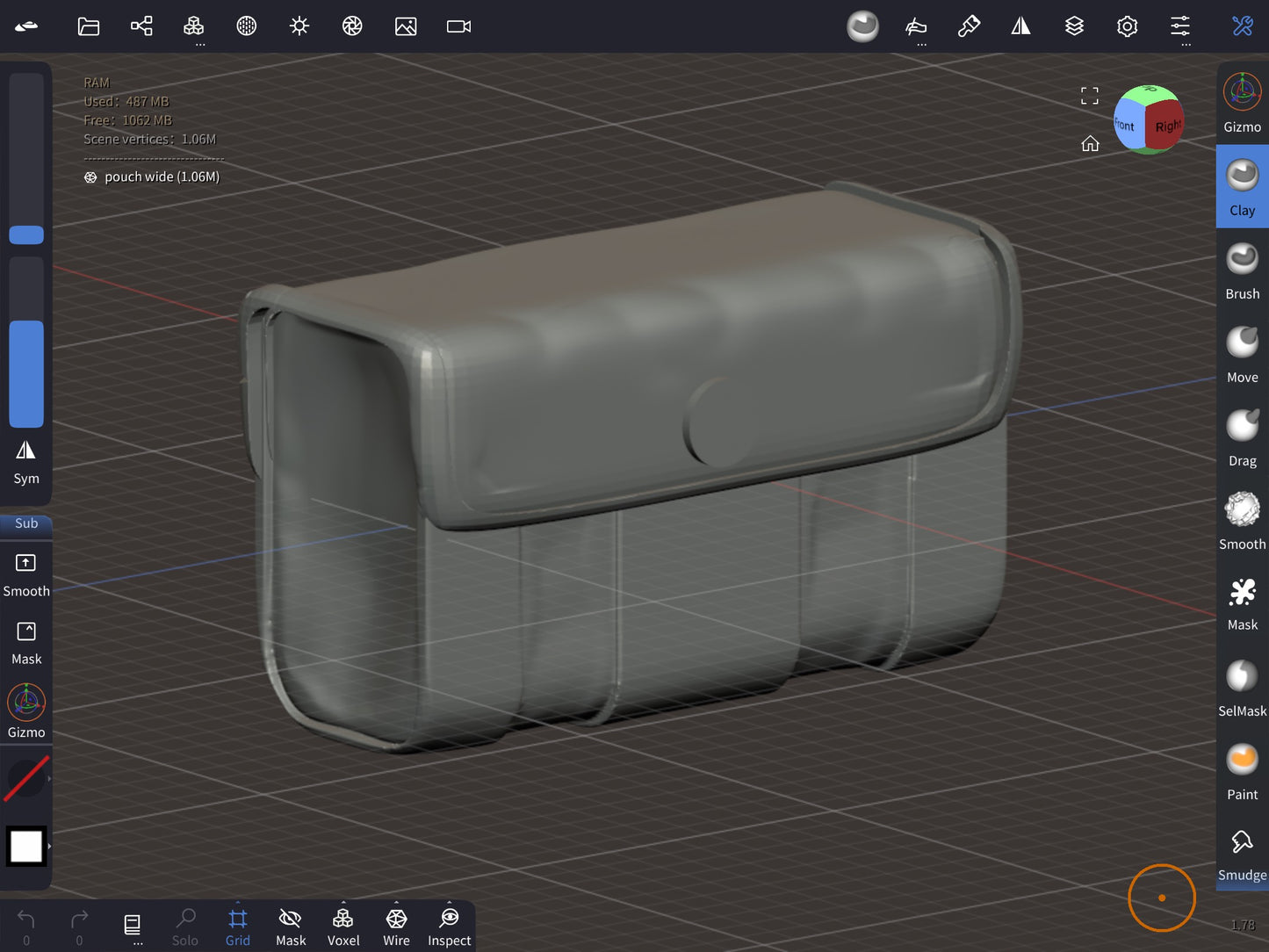Toggle the left sidebar Gizmo shortcut
1269x952 pixels.
(26, 712)
